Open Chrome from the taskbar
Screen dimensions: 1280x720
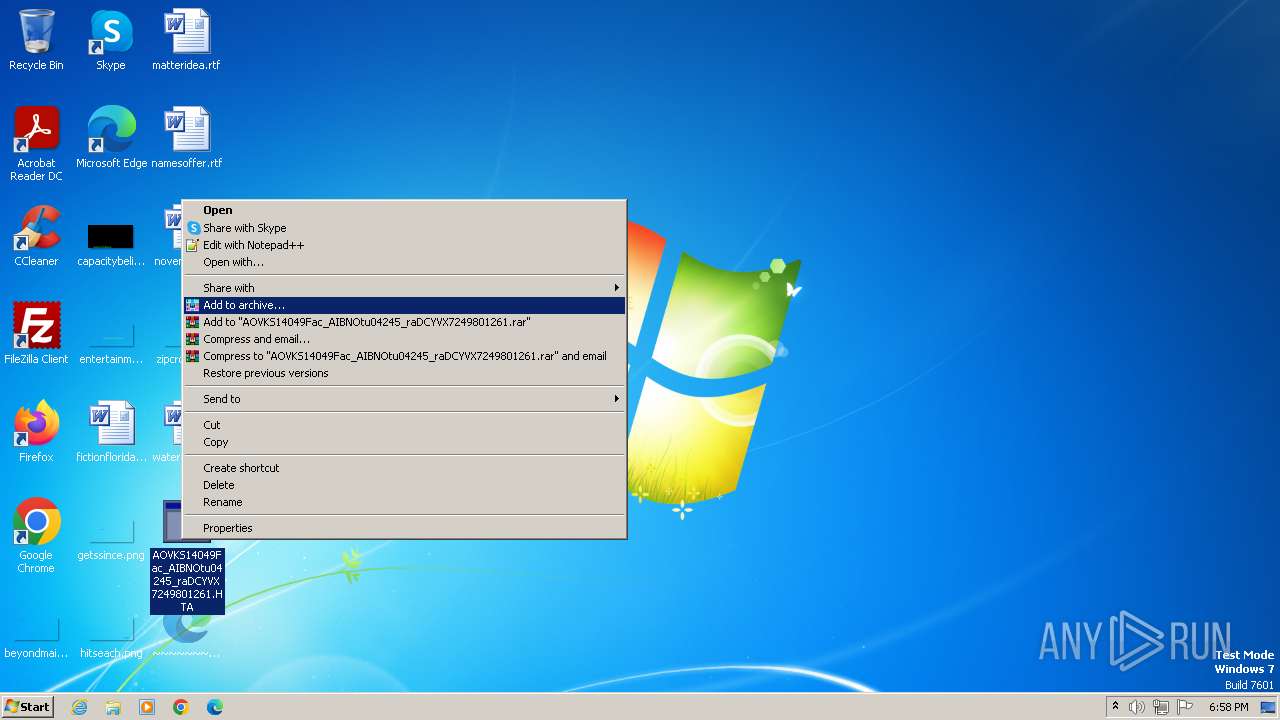tap(181, 707)
